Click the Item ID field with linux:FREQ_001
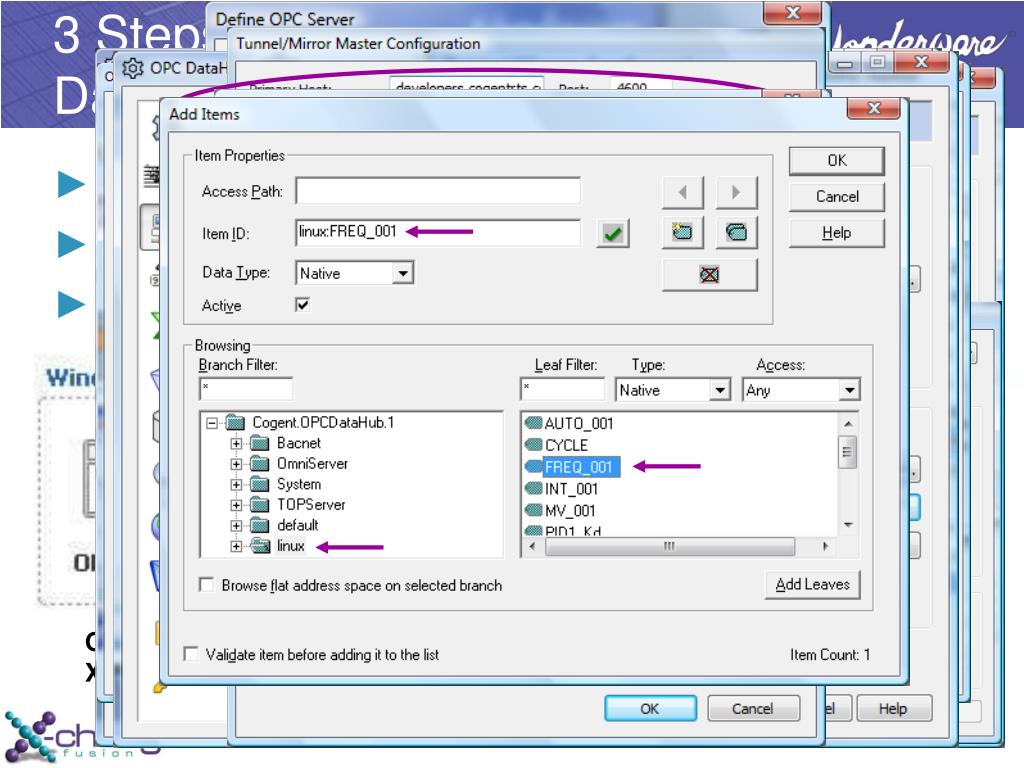 click(x=438, y=232)
